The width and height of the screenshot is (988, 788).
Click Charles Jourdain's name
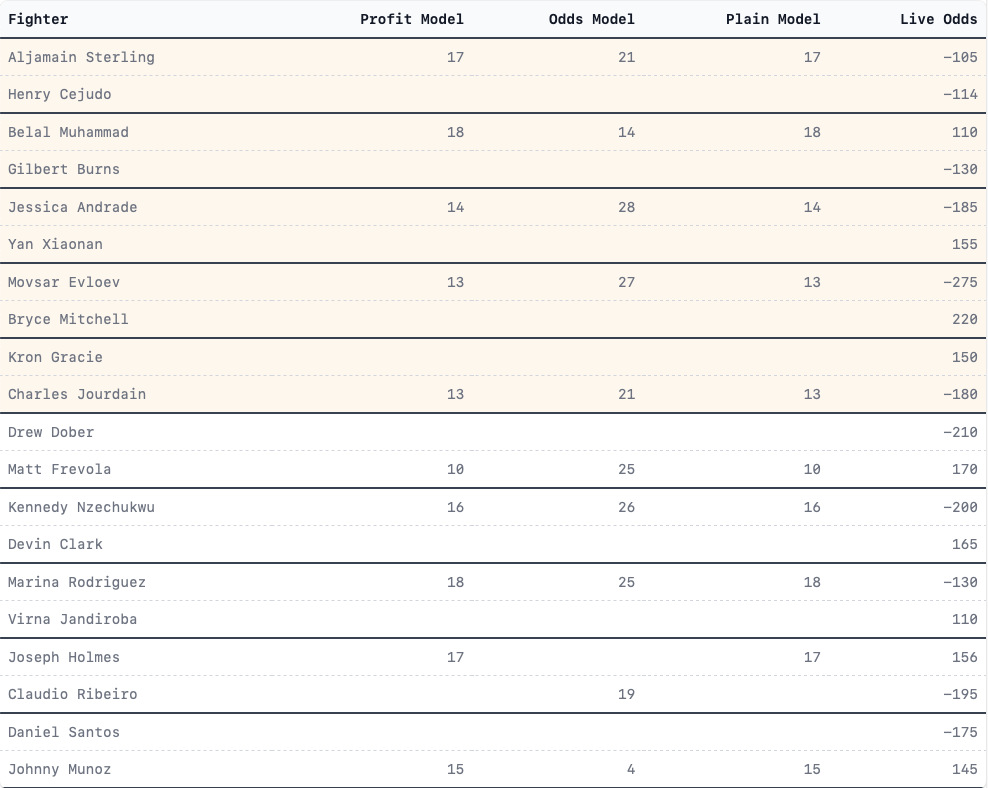click(x=77, y=394)
